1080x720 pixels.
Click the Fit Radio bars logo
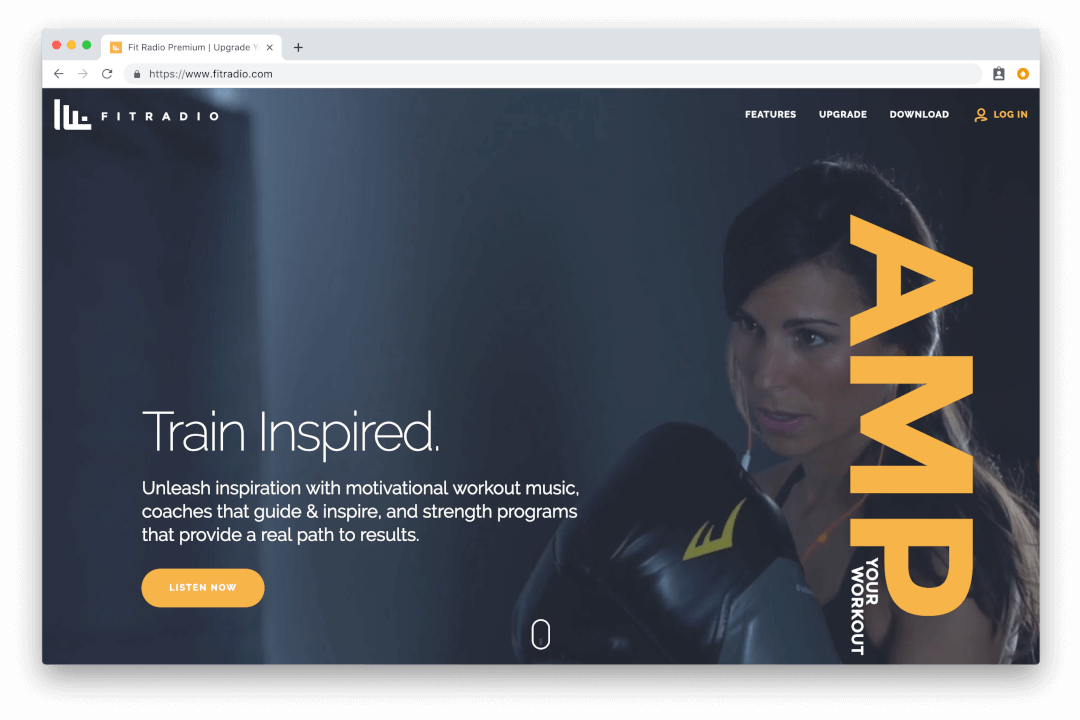click(x=72, y=115)
